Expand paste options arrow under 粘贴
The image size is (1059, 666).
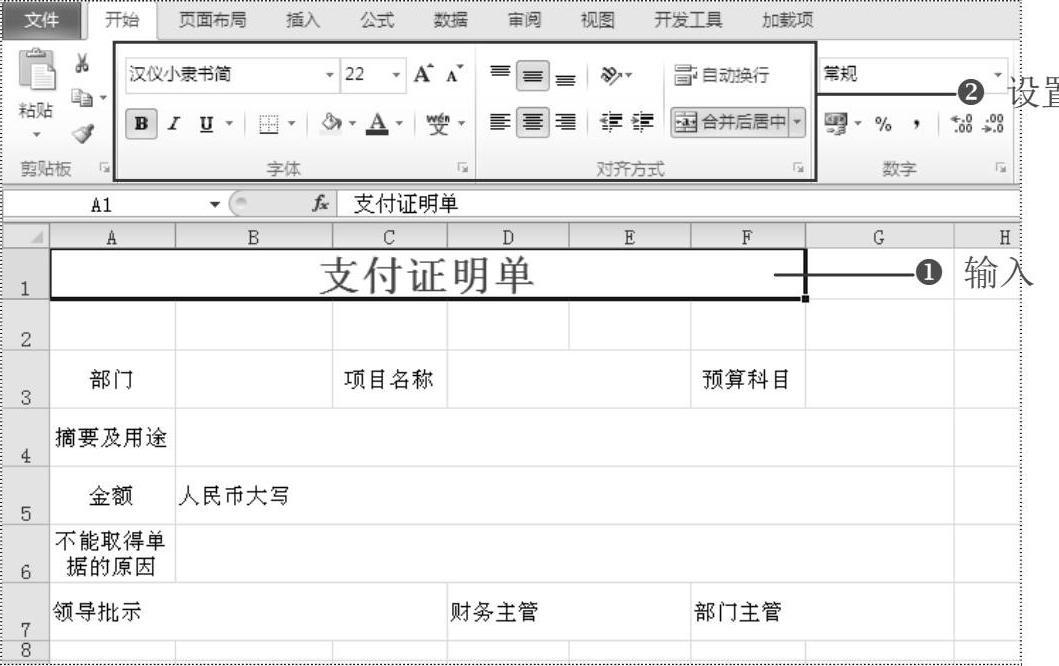tap(36, 134)
